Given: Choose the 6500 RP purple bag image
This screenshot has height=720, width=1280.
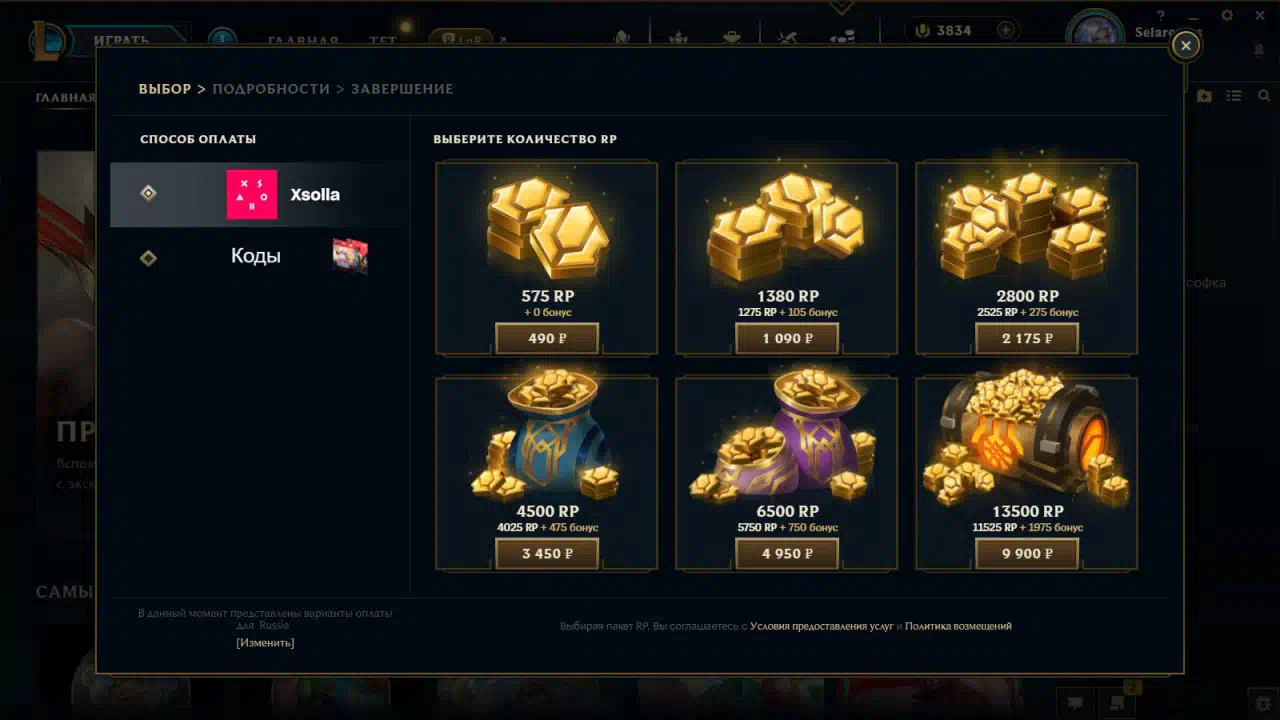Looking at the screenshot, I should (786, 437).
